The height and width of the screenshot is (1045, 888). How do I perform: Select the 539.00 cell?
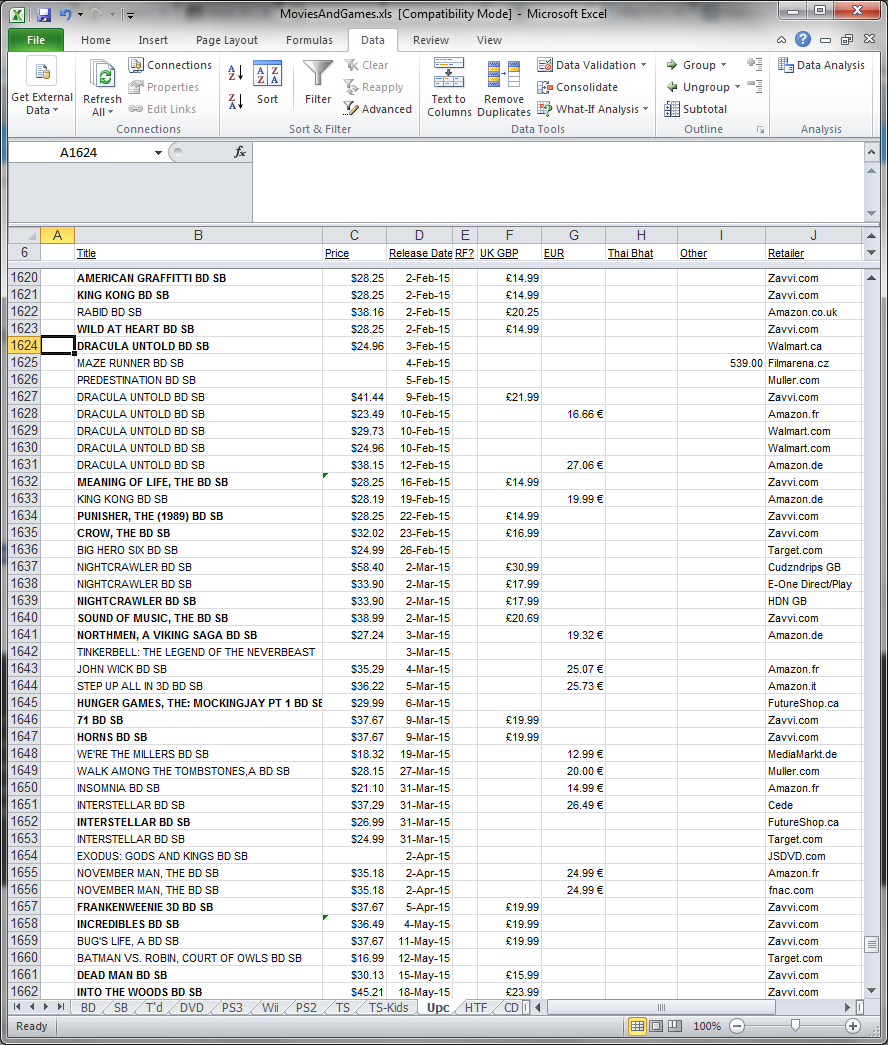[x=721, y=363]
